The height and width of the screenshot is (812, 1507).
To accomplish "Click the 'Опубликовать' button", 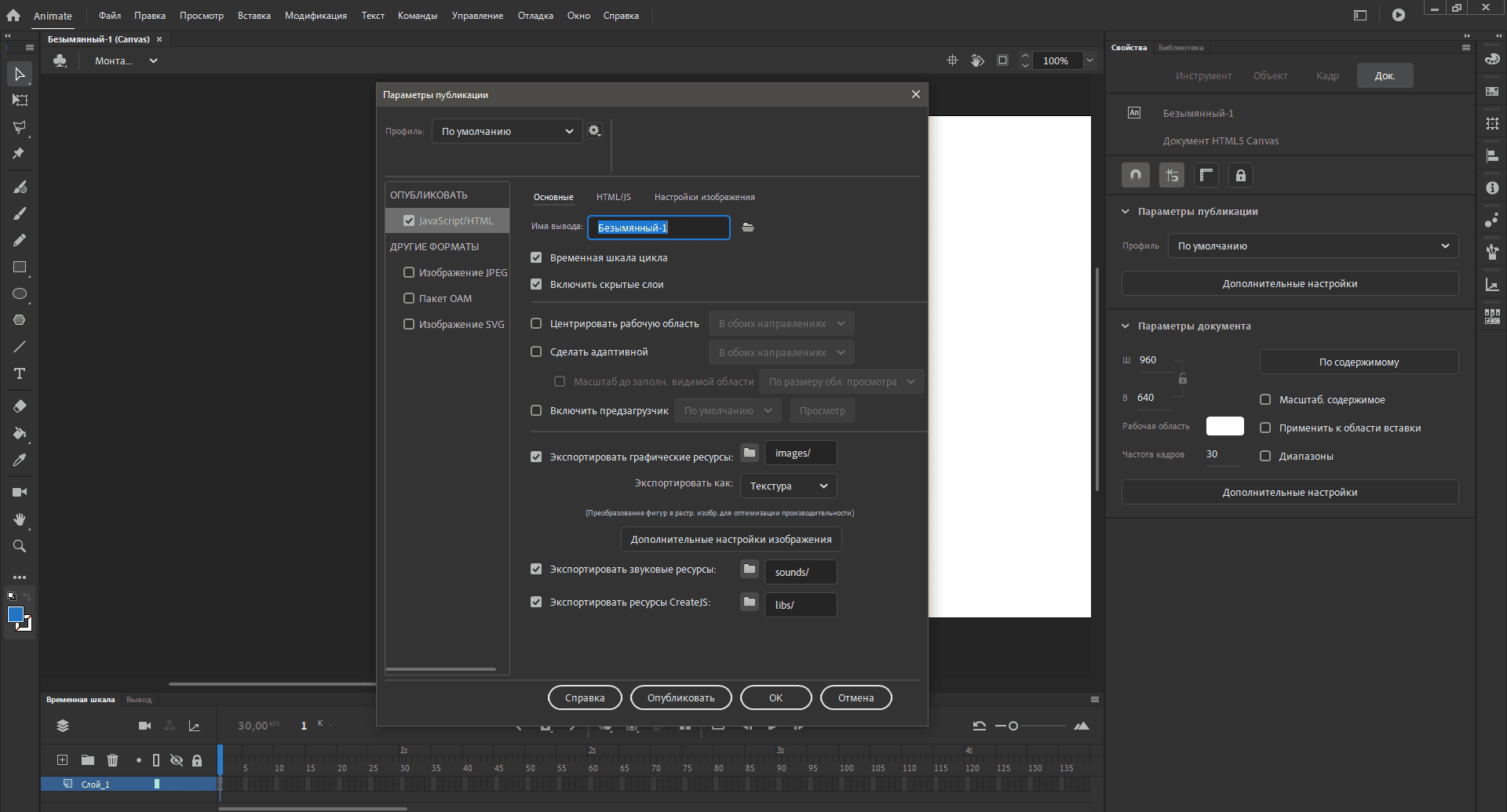I will tap(681, 697).
